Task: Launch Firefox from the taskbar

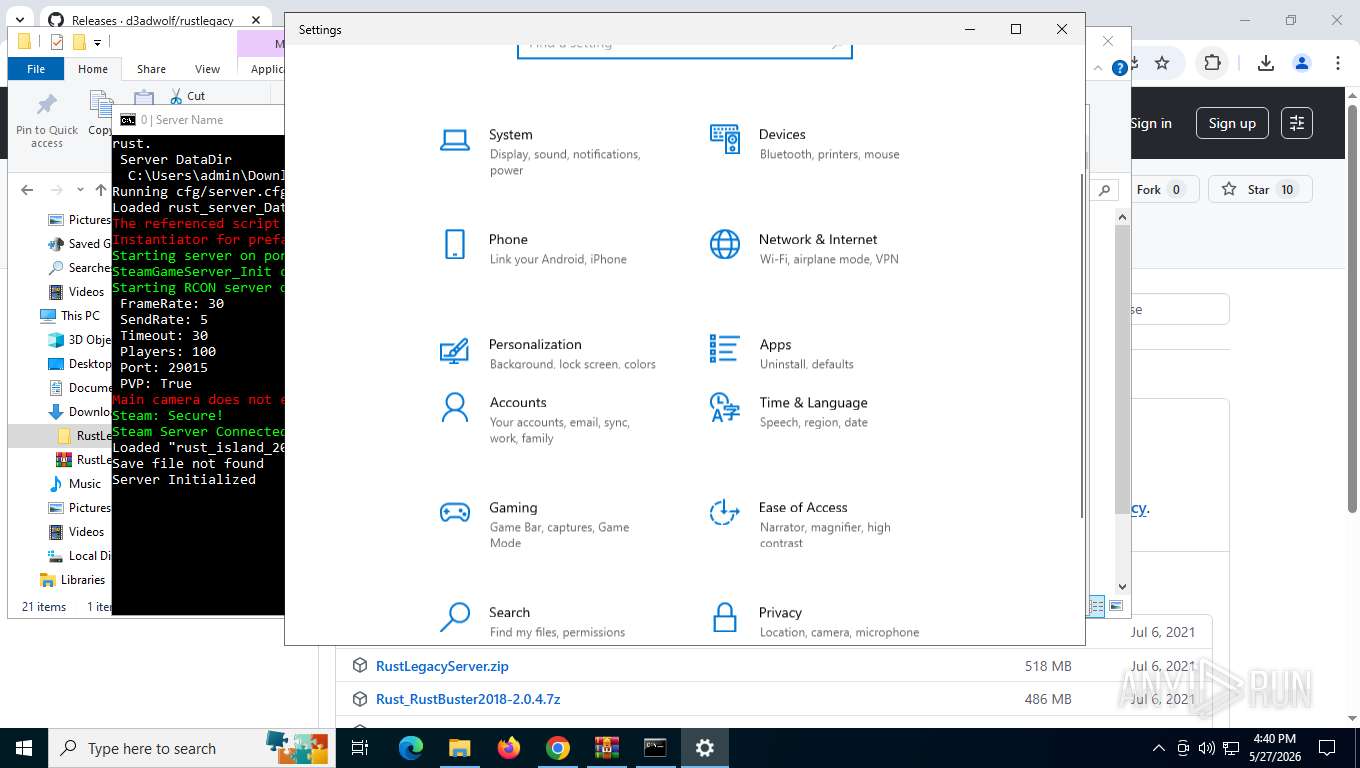Action: pyautogui.click(x=509, y=748)
